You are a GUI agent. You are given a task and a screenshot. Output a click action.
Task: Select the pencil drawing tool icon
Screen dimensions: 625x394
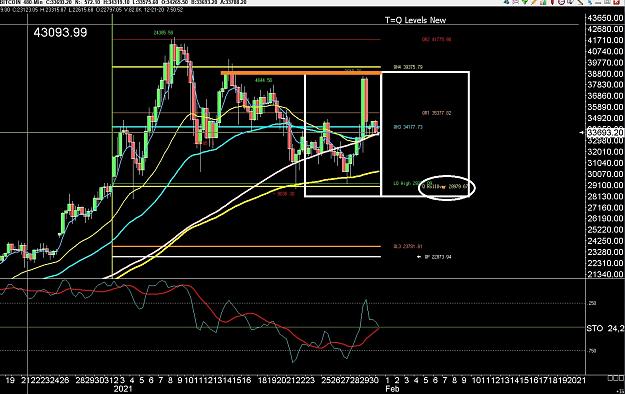coord(534,2)
